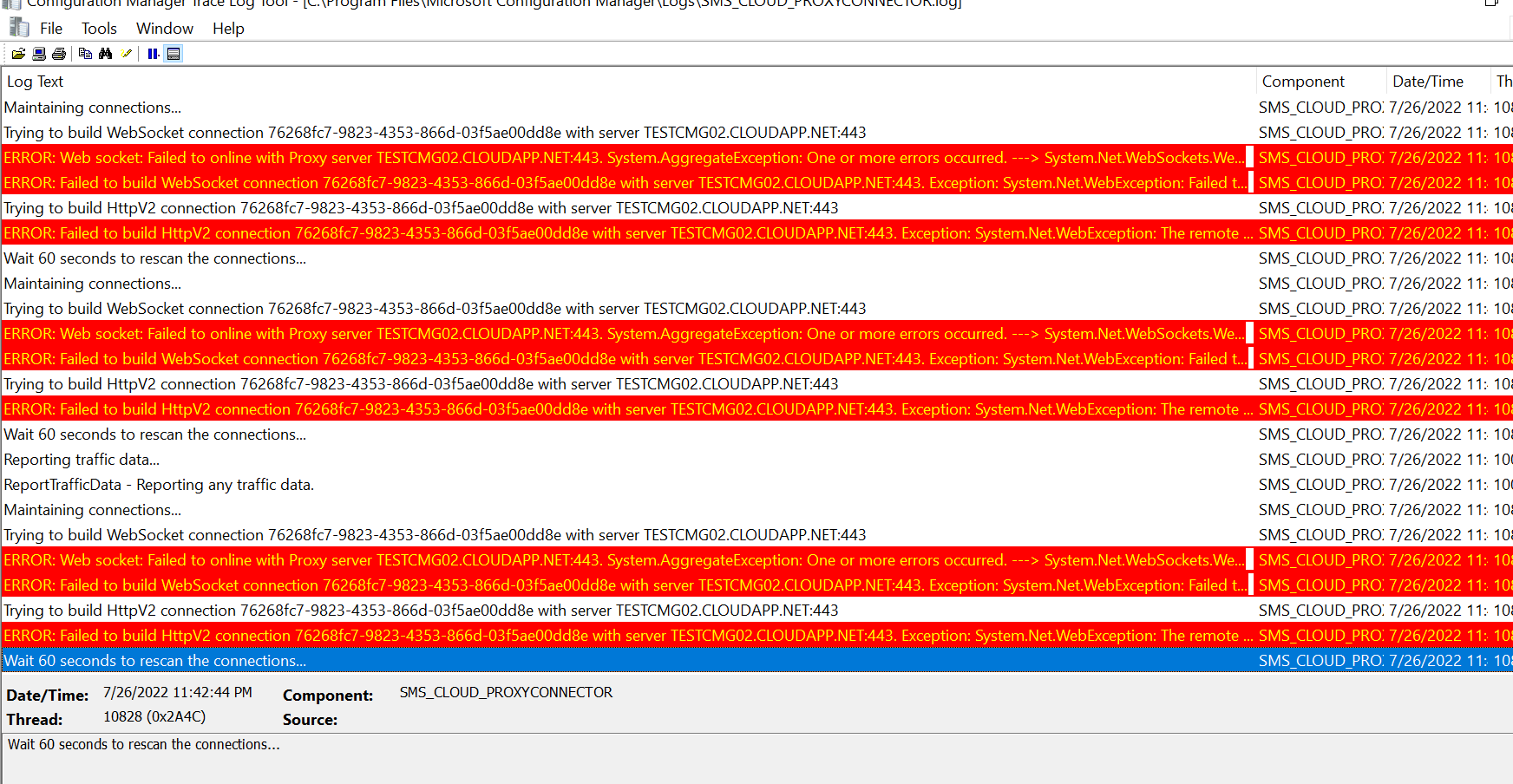Select the highlighted Wait 60 seconds log row
This screenshot has height=784, width=1513.
tap(347, 660)
